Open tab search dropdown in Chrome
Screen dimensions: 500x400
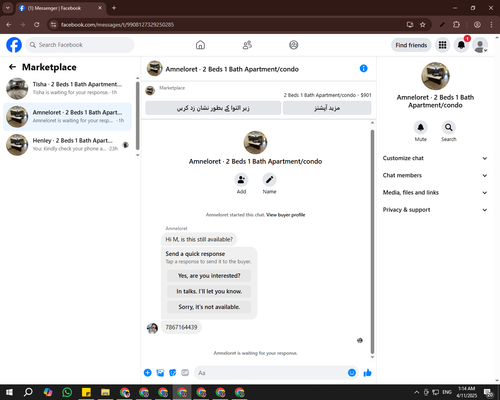coord(7,8)
